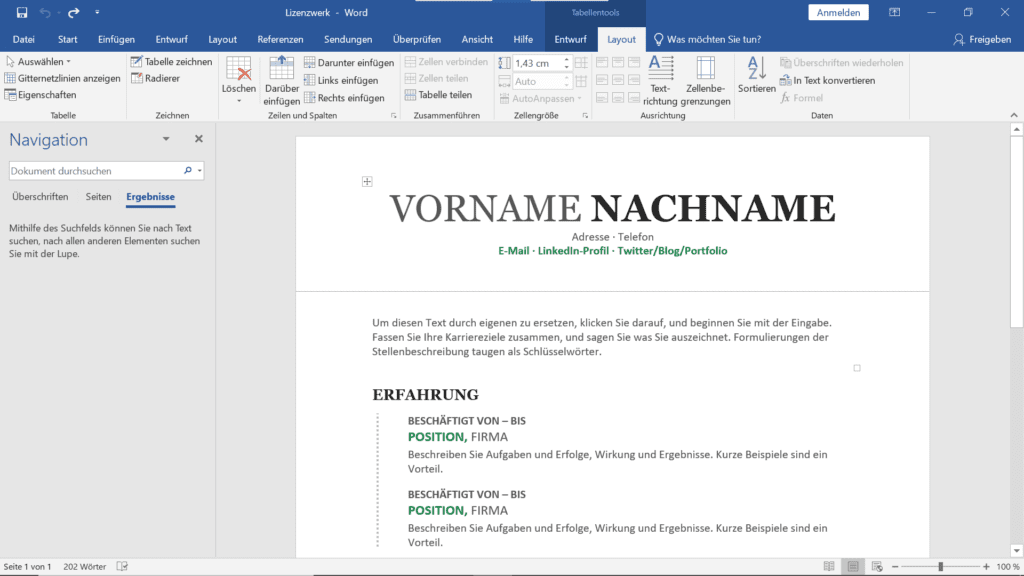This screenshot has width=1024, height=576.
Task: Open Navigation pane options dropdown arrow
Action: point(166,140)
